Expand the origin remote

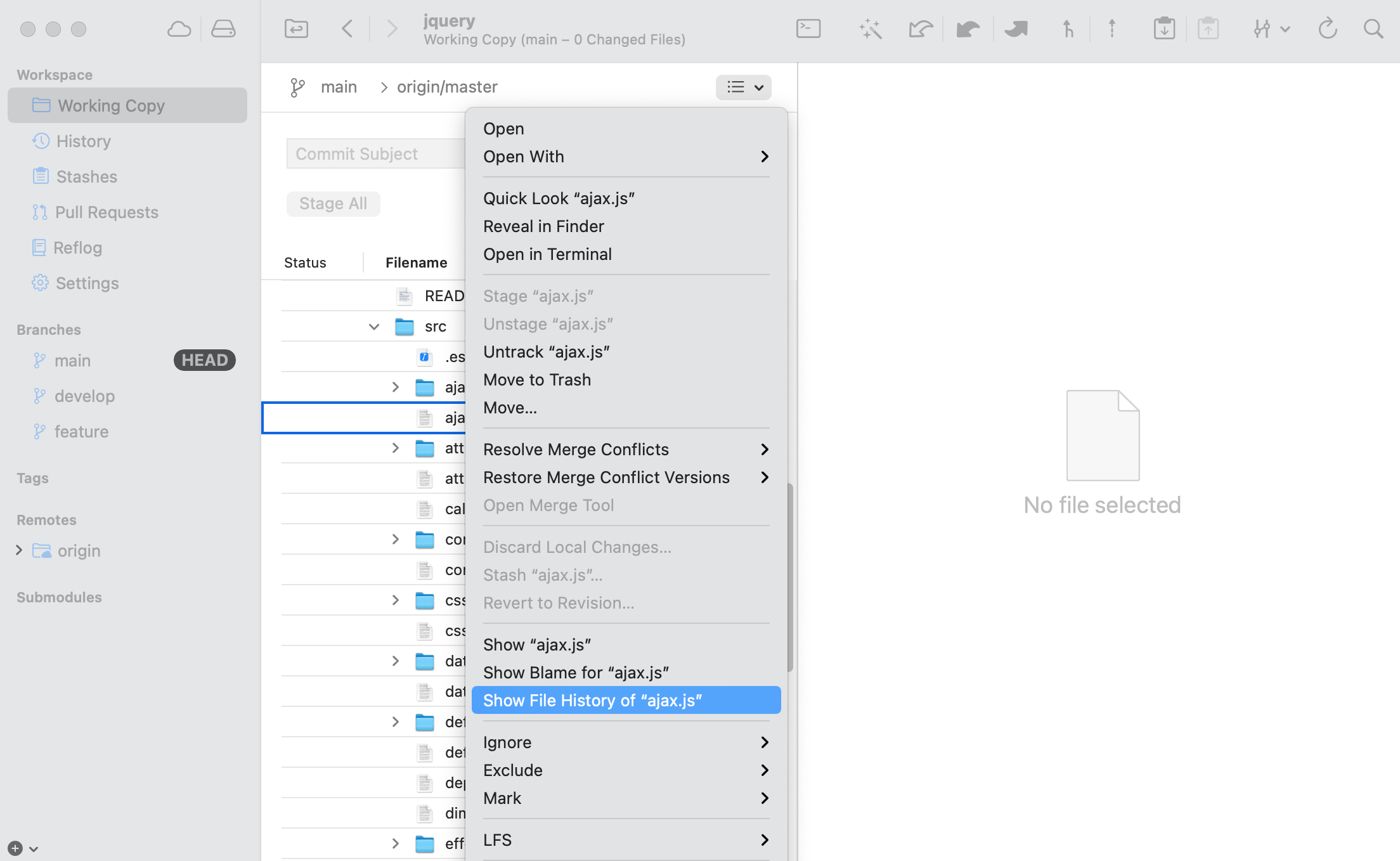19,550
